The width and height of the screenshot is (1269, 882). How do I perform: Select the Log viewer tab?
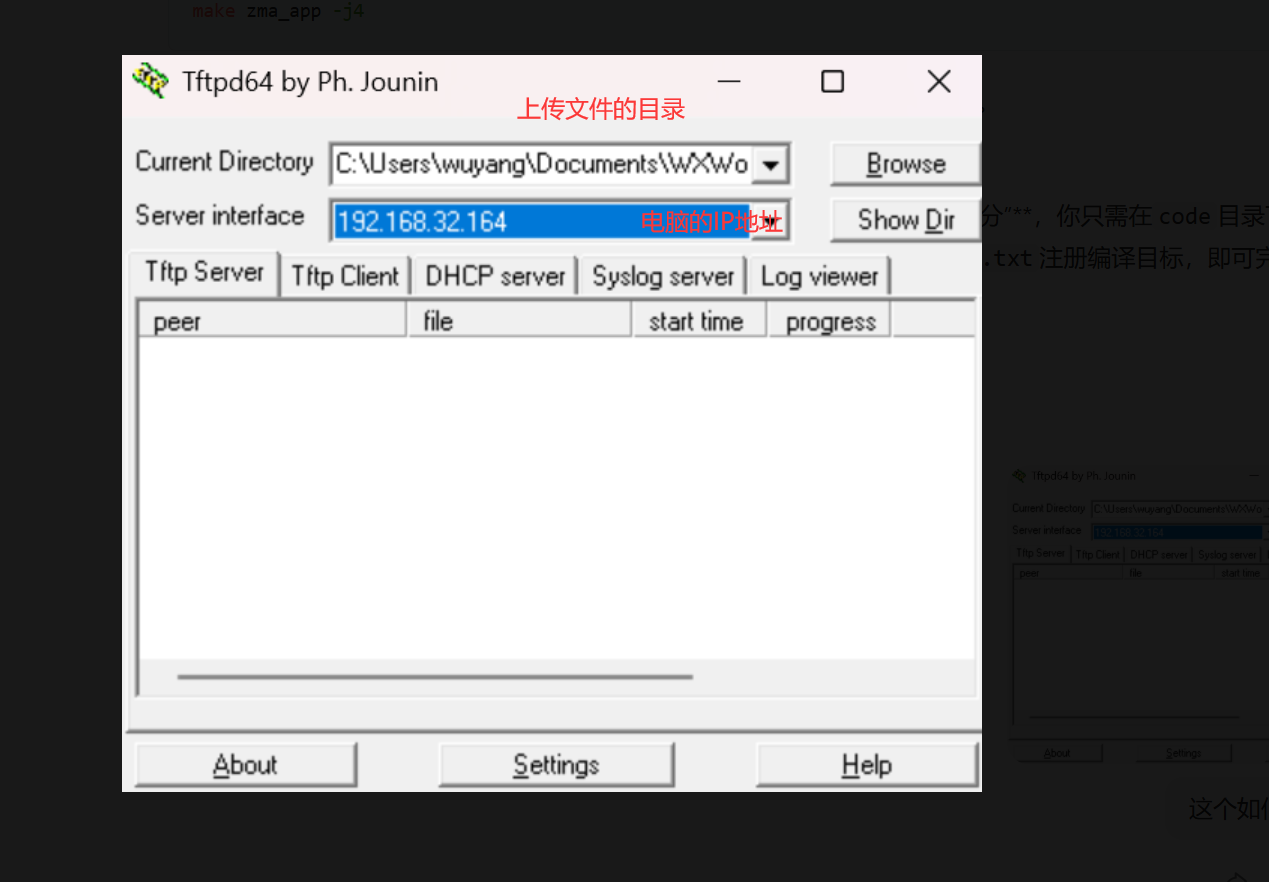pos(819,276)
